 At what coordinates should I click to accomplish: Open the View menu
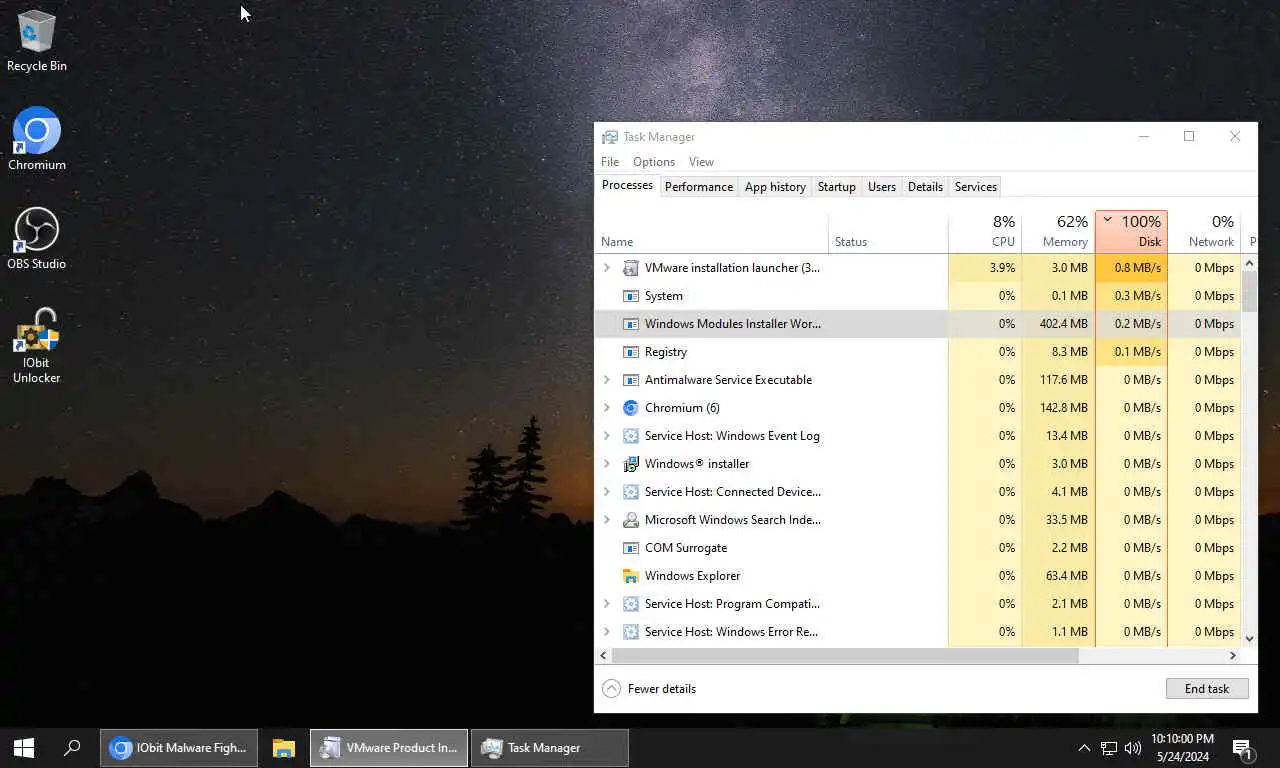[701, 162]
